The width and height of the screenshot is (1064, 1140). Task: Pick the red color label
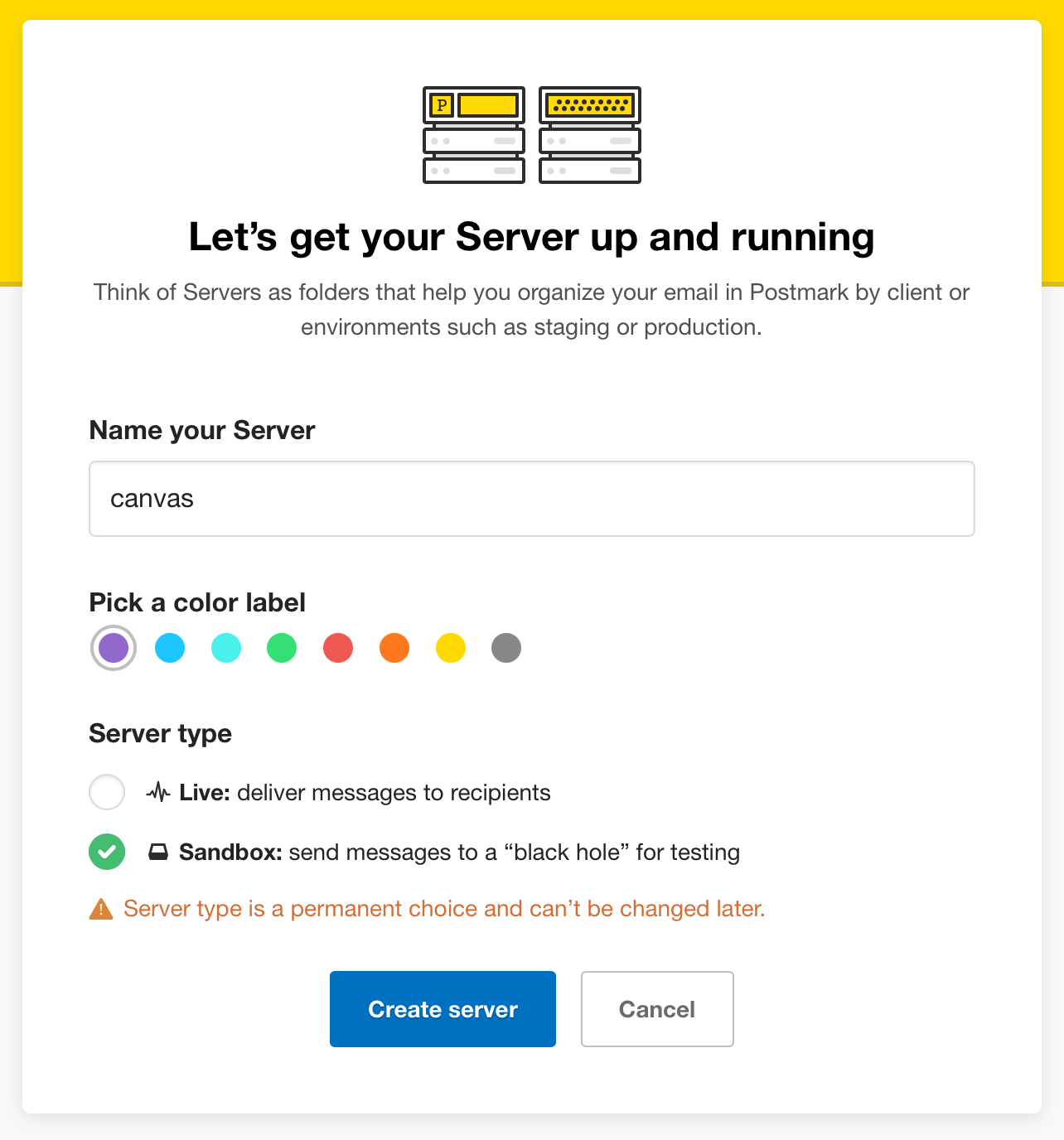(337, 648)
